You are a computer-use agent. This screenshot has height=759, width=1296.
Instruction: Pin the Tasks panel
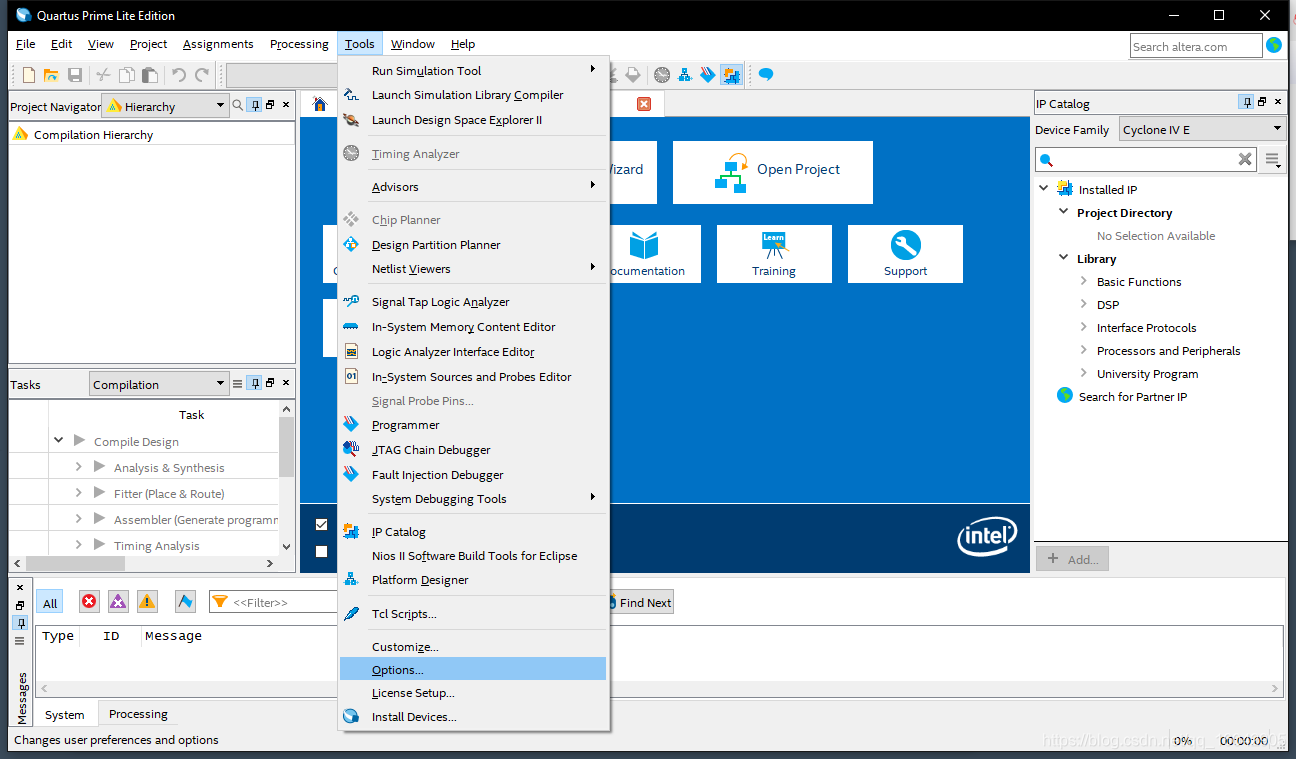point(255,384)
